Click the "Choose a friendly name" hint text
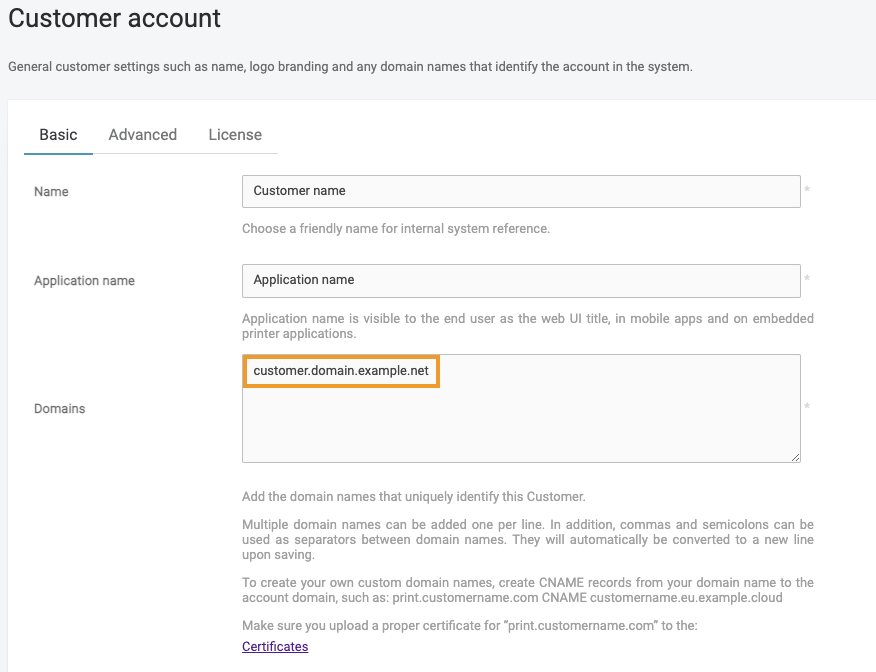This screenshot has height=672, width=876. click(396, 229)
